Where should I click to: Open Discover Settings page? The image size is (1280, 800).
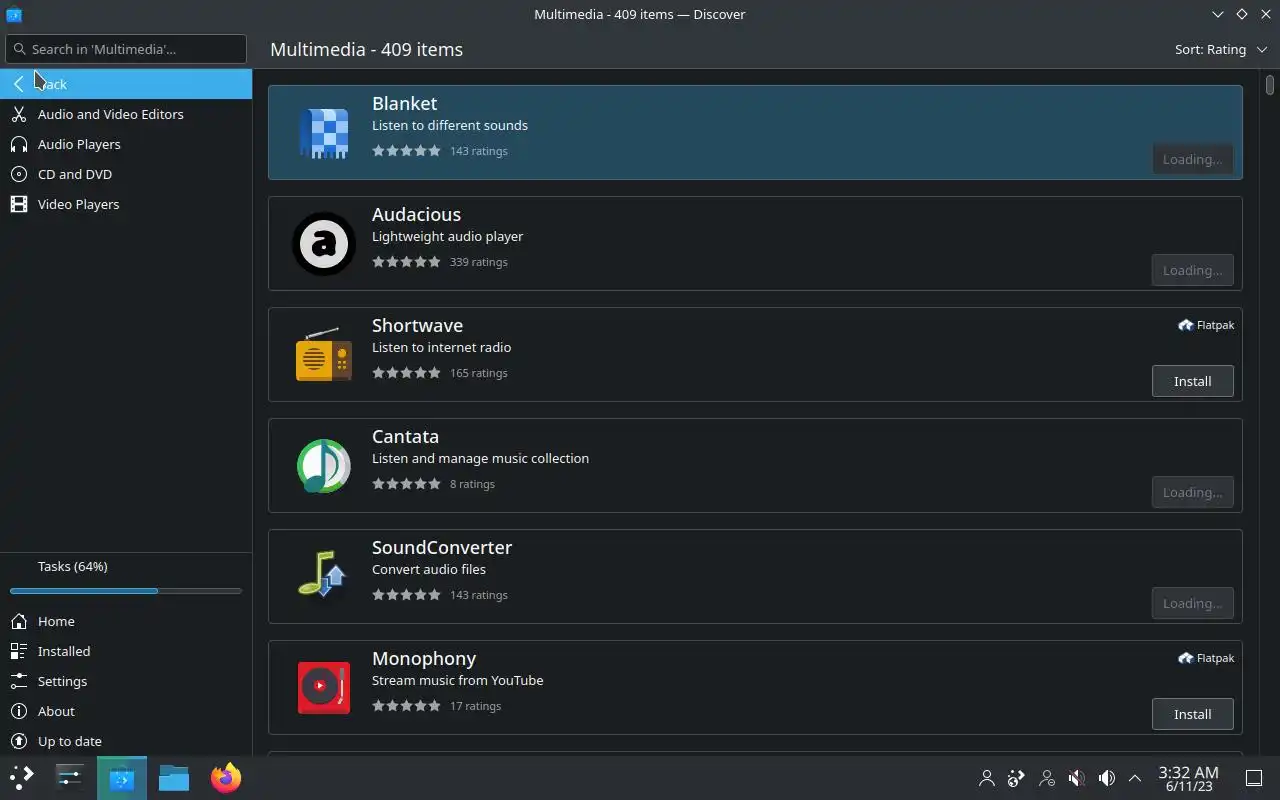coord(126,681)
